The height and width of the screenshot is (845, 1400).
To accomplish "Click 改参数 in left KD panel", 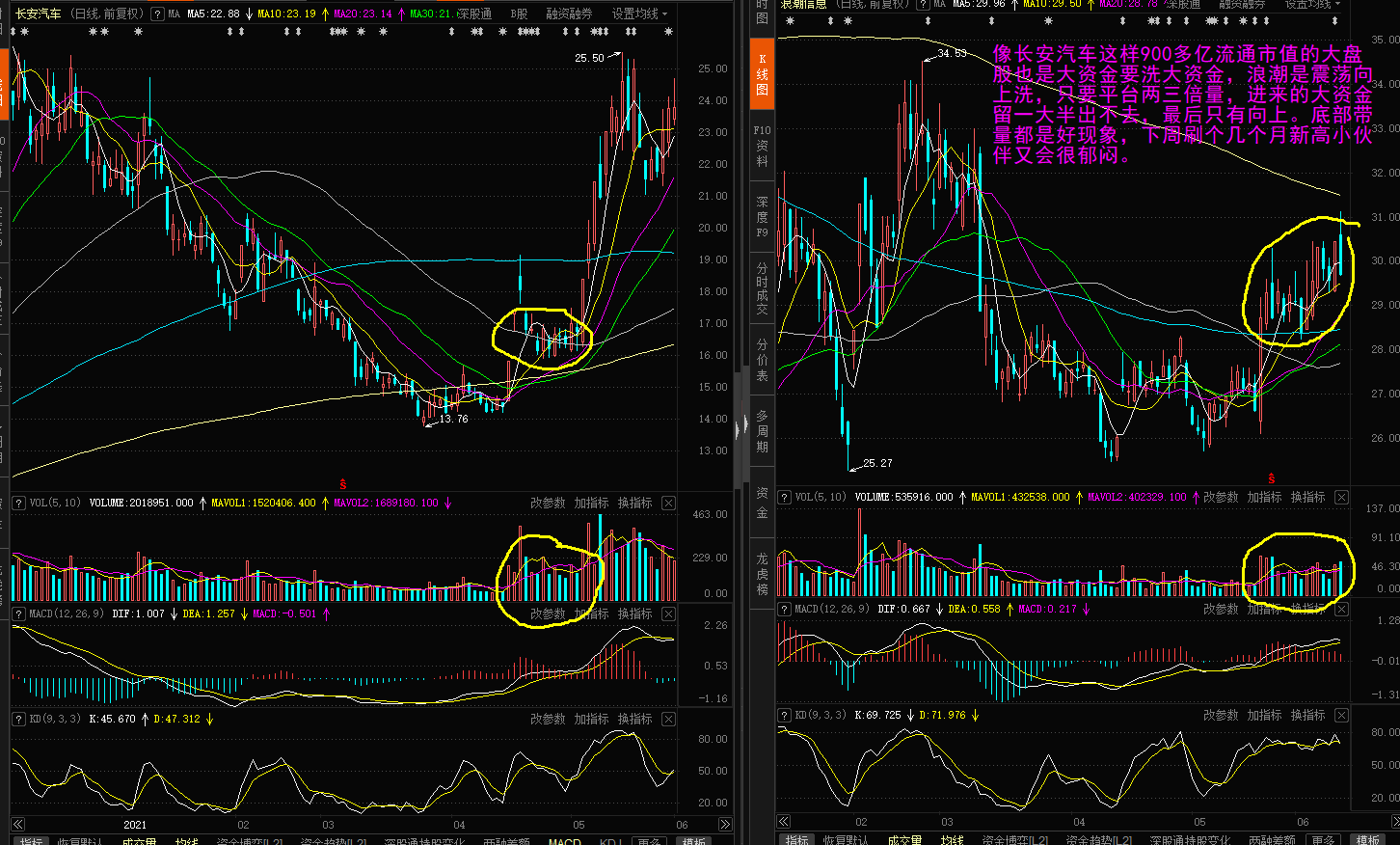I will [x=548, y=719].
